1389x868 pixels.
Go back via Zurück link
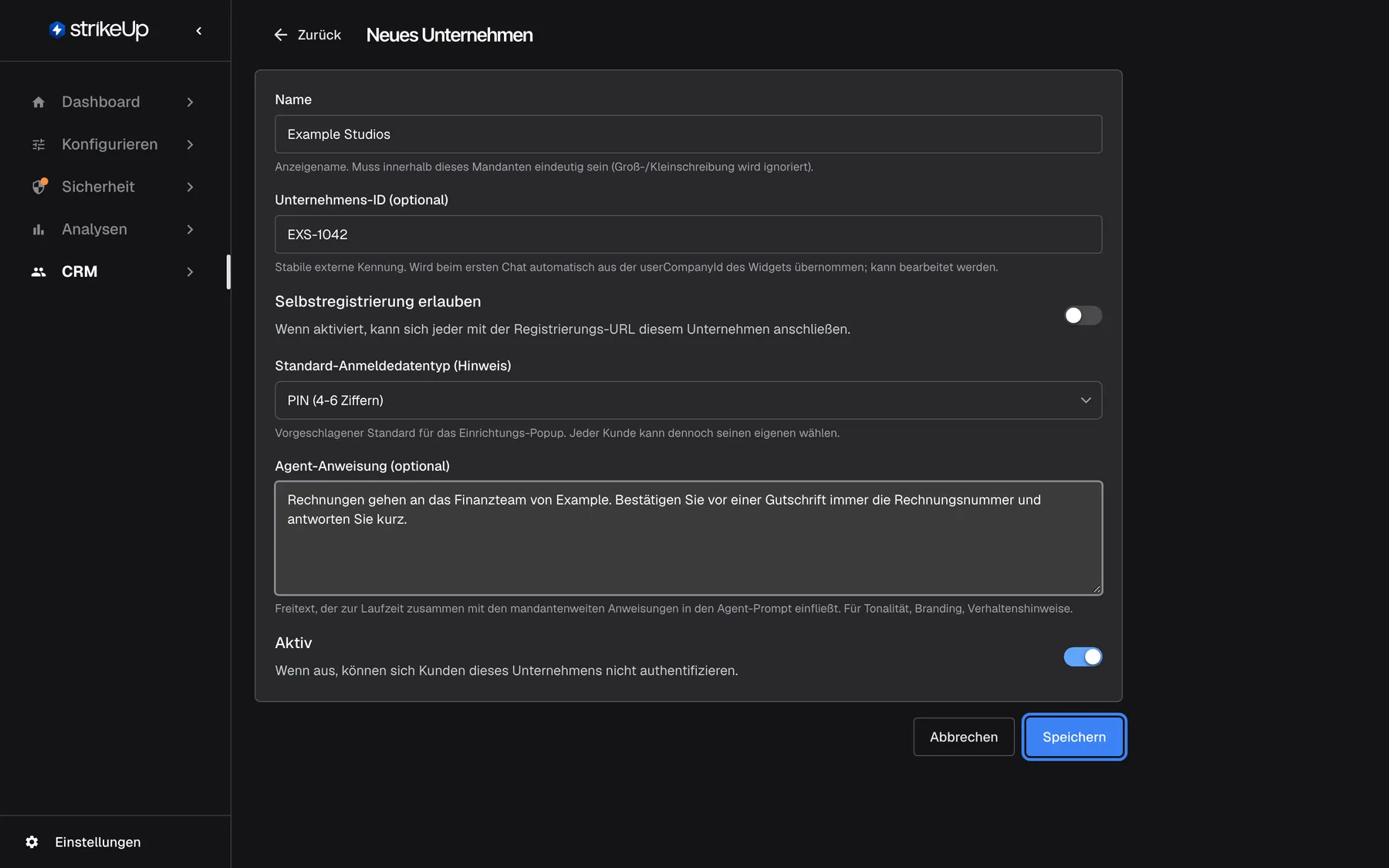[308, 35]
